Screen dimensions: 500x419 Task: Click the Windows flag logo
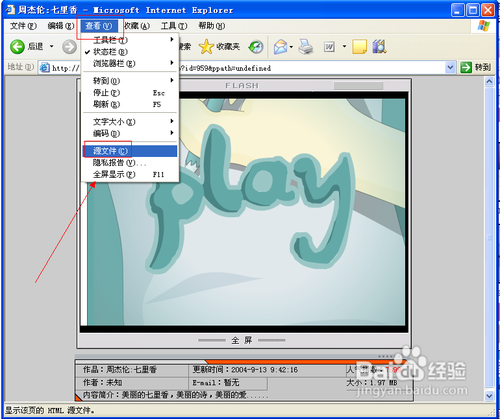(484, 26)
